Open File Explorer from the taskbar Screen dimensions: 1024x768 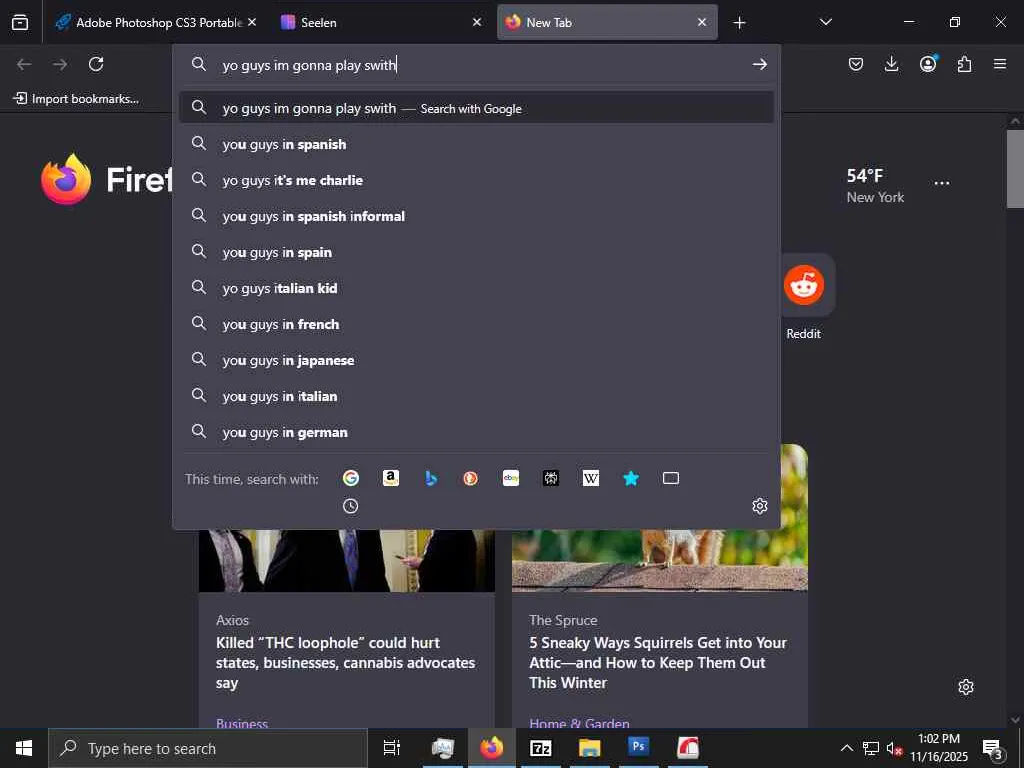point(590,748)
